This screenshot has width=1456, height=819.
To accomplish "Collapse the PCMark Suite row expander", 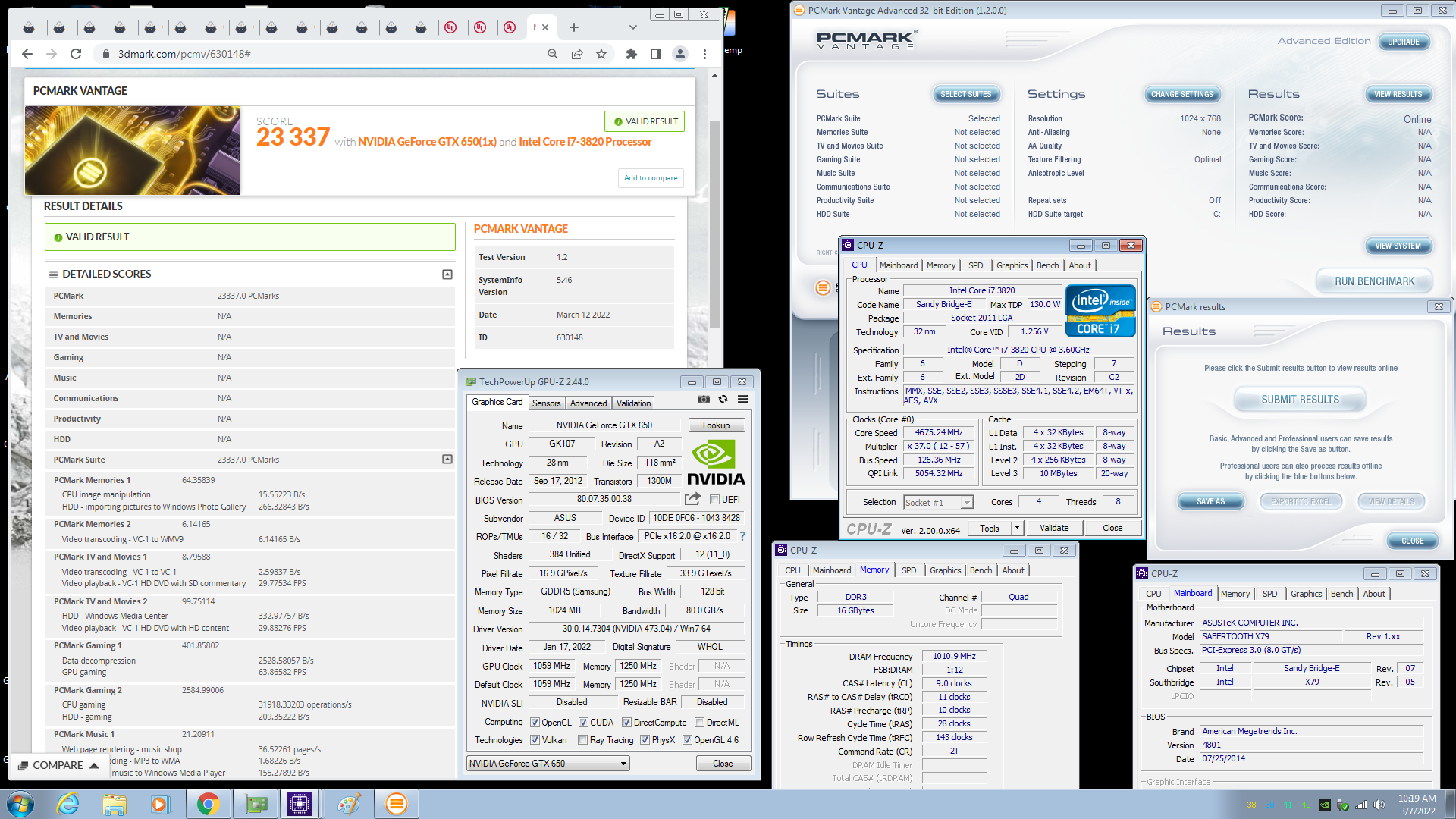I will tap(447, 460).
